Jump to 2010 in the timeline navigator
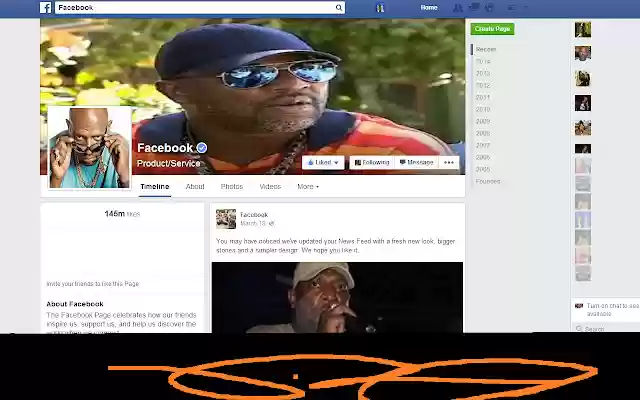 coord(483,109)
